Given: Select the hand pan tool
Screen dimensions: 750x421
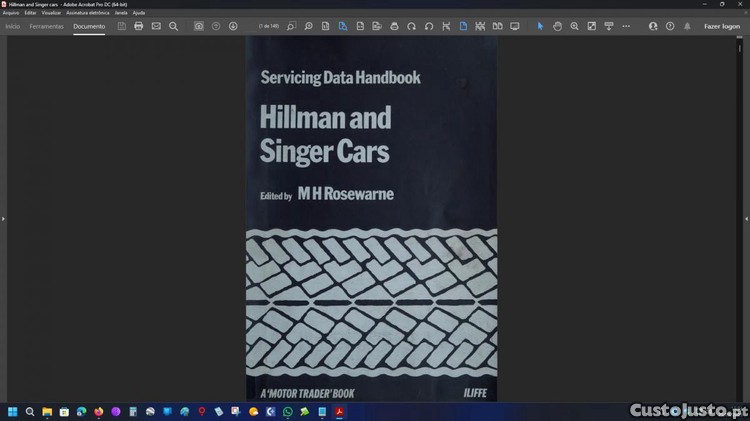Looking at the screenshot, I should click(558, 26).
